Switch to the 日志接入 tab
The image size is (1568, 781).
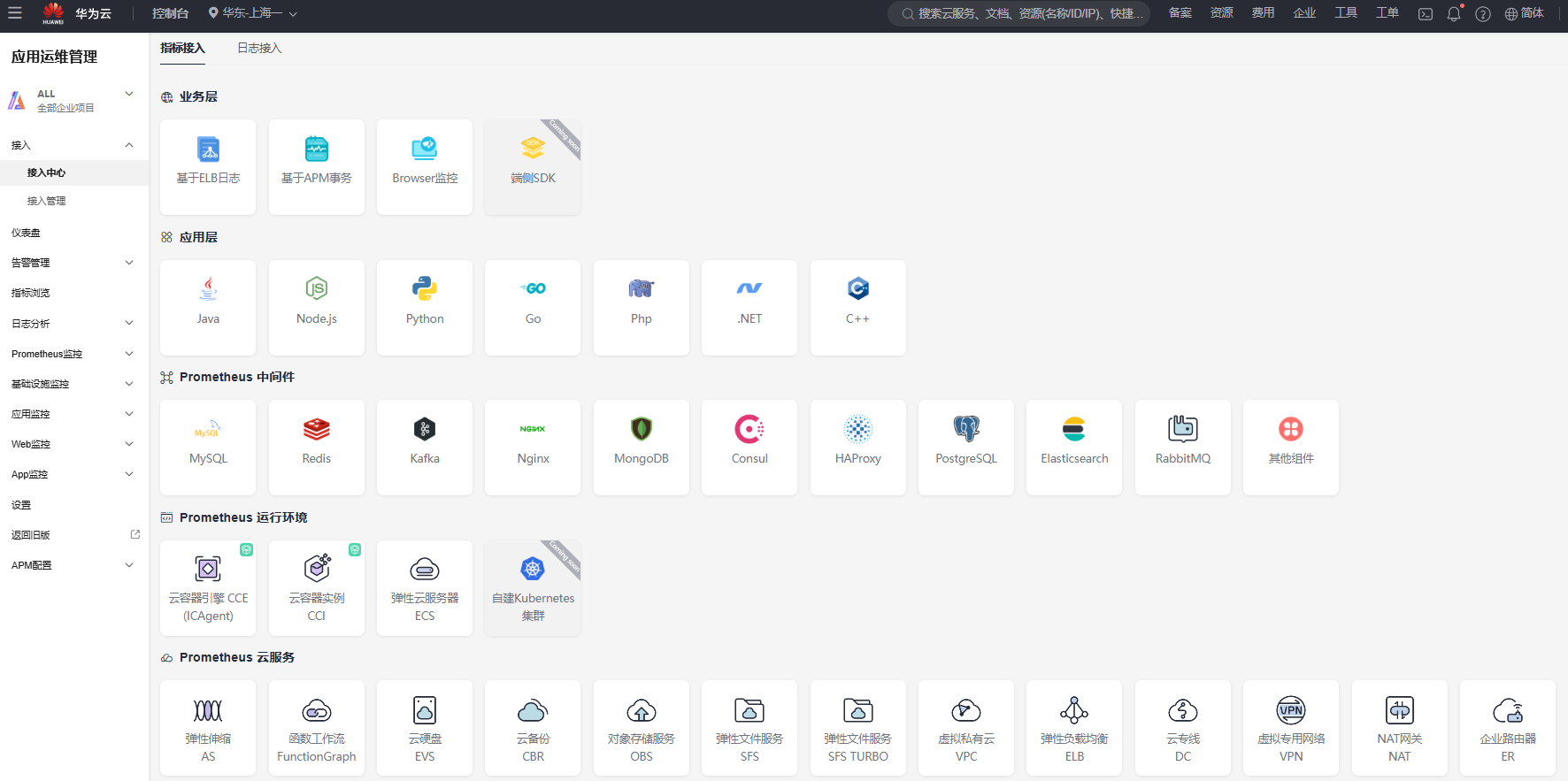(x=259, y=49)
